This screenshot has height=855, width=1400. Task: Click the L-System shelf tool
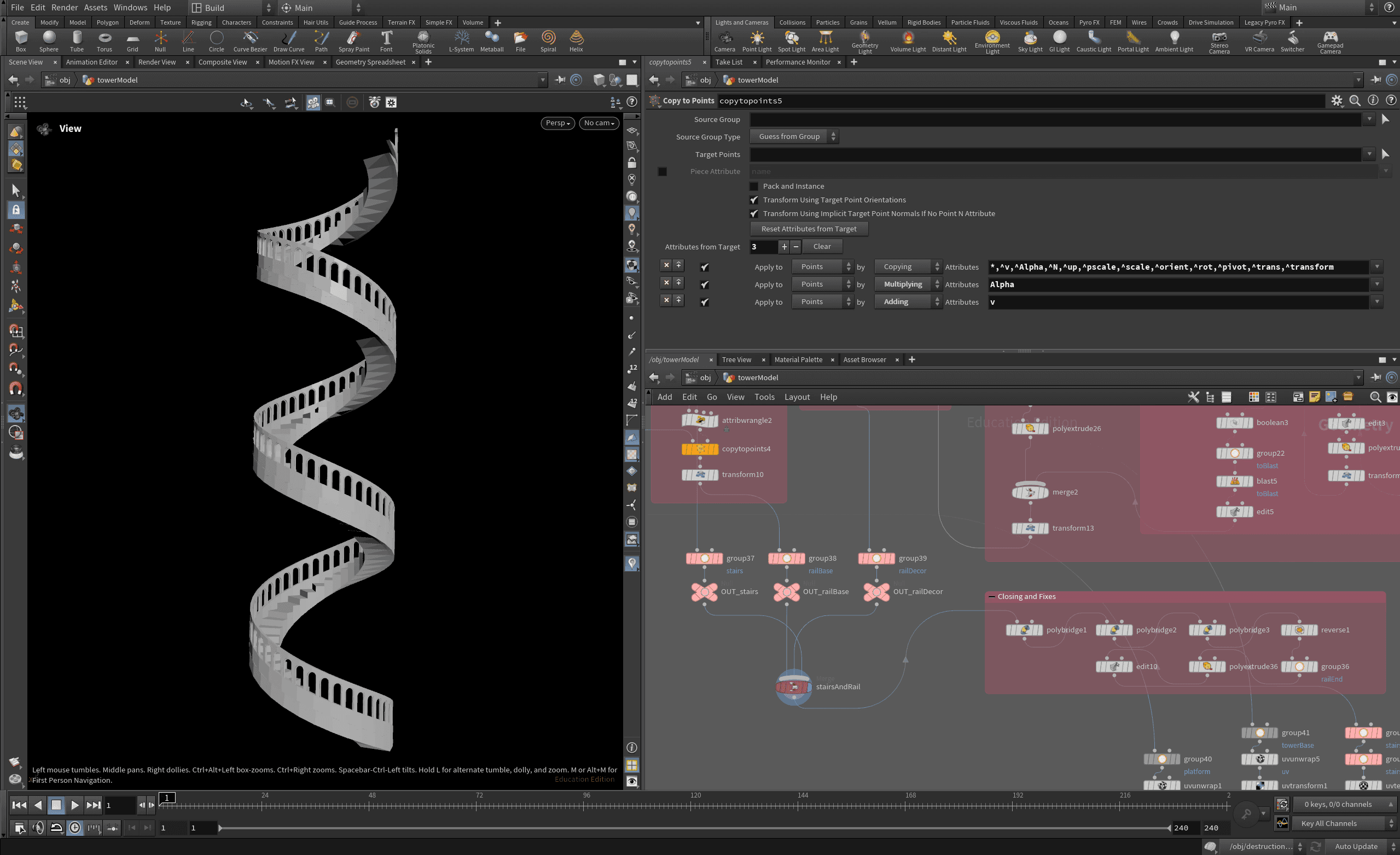[x=461, y=40]
